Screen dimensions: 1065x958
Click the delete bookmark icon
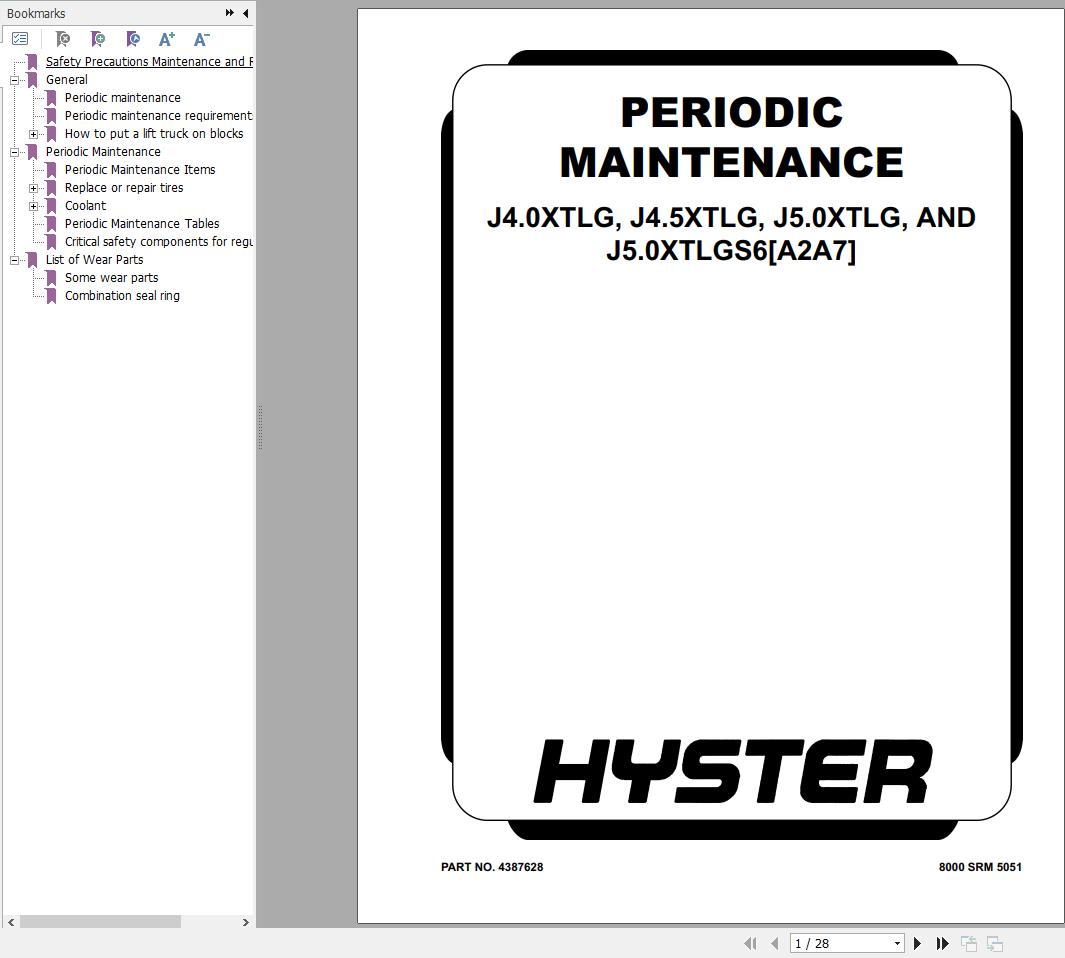[x=62, y=39]
